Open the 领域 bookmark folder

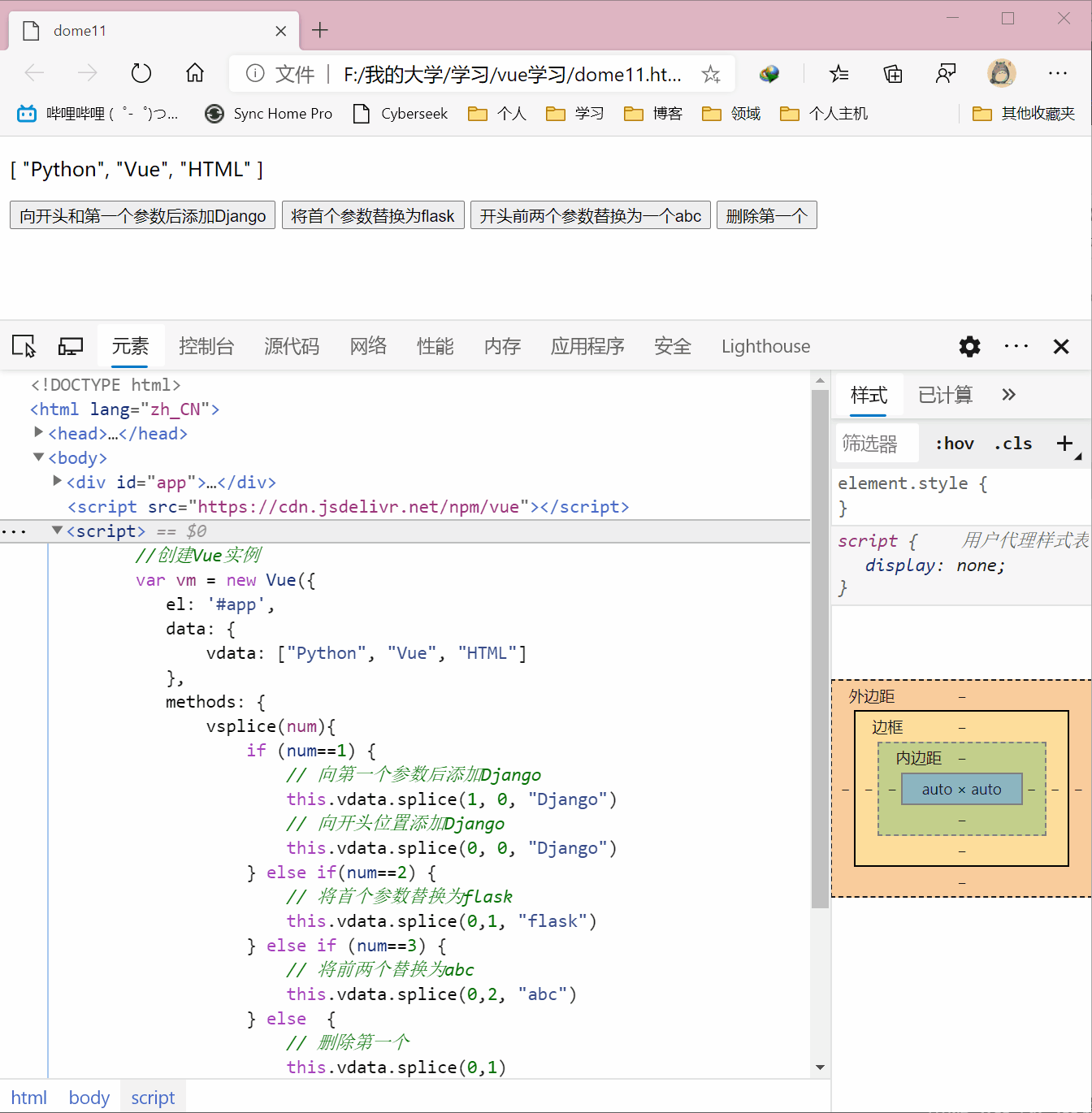click(731, 114)
